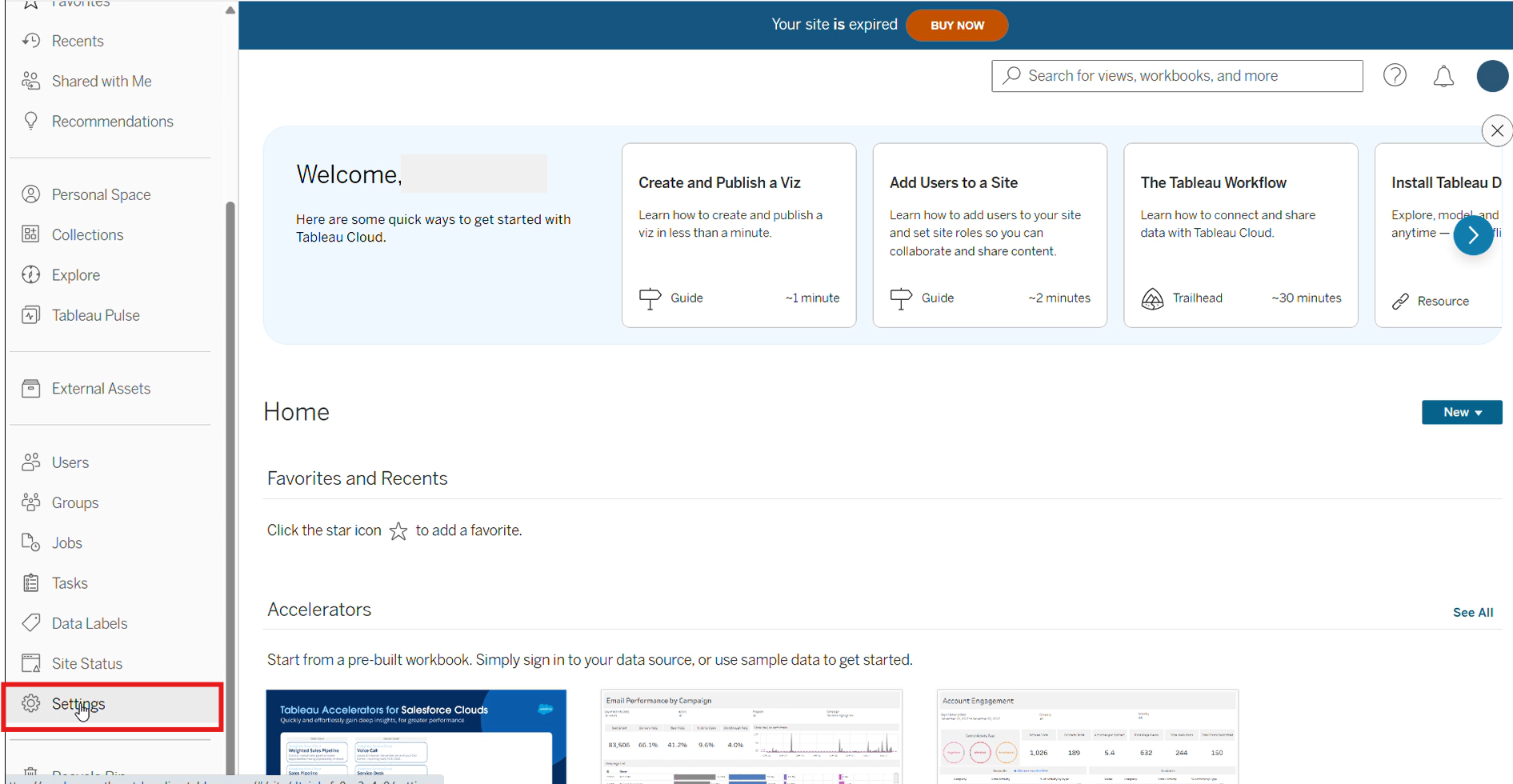
Task: Click the Shared with Me people icon
Action: (31, 81)
